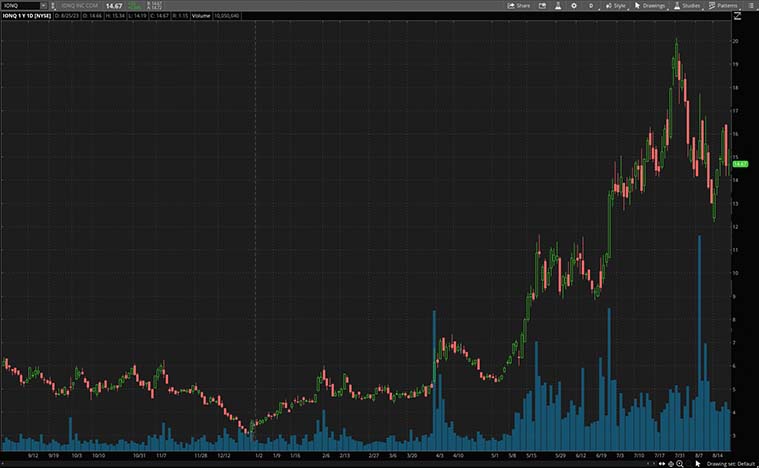Open the Style menu
The image size is (759, 468).
pyautogui.click(x=616, y=5)
